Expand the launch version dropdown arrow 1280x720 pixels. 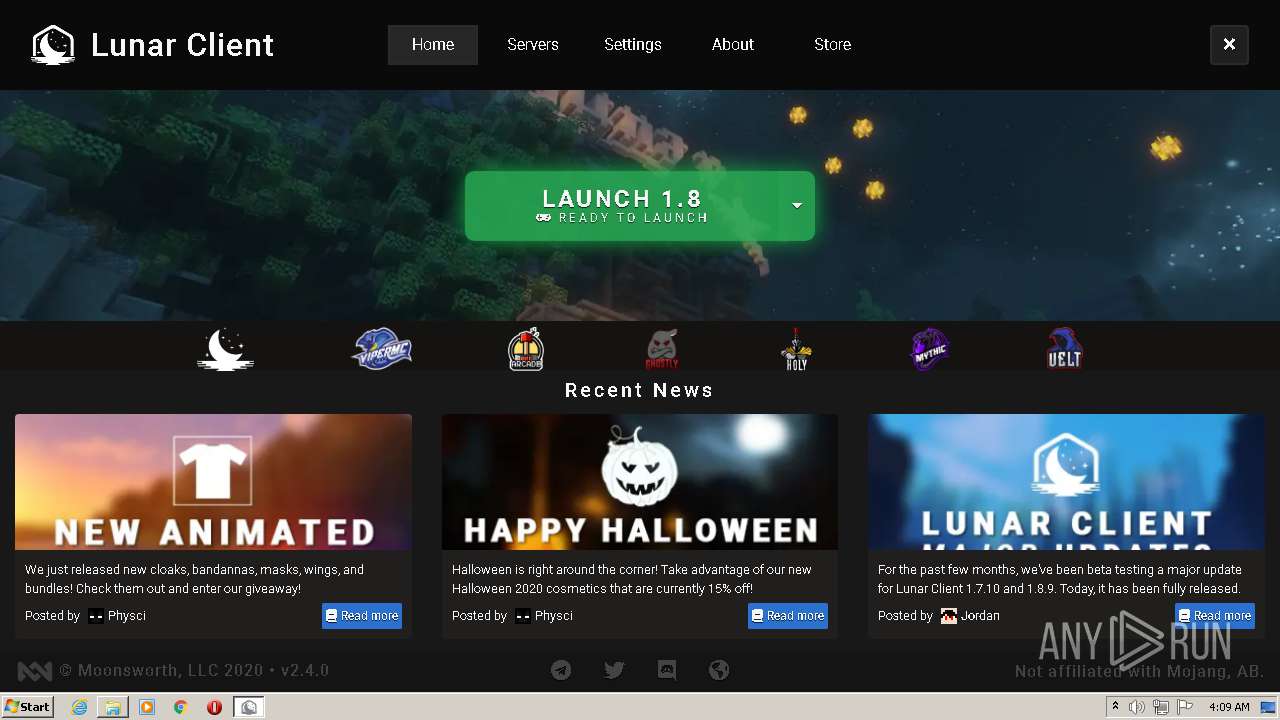(797, 206)
